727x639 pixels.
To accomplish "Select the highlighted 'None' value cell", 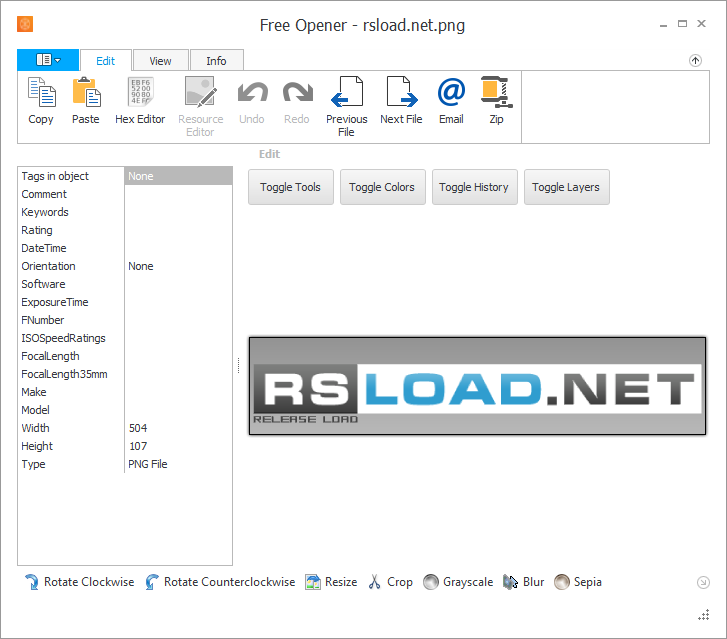I will (179, 176).
